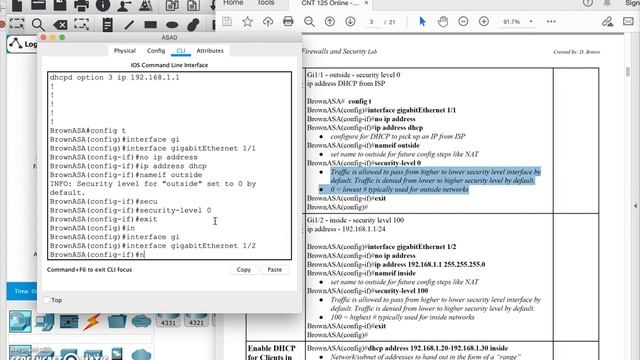
Task: Click the open file icon in Packet Tracer
Action: (38, 5)
